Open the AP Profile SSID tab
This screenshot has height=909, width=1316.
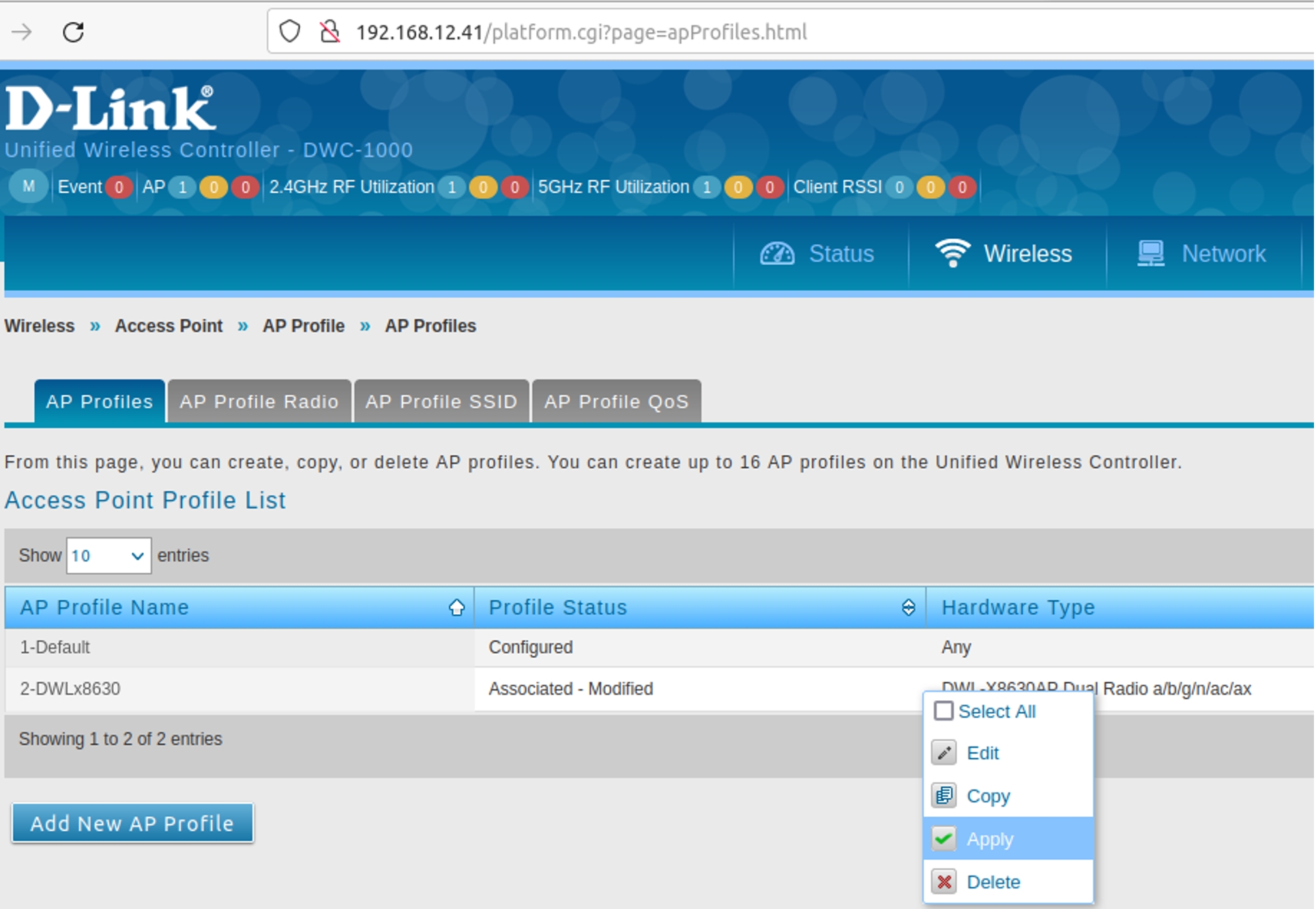click(x=441, y=402)
